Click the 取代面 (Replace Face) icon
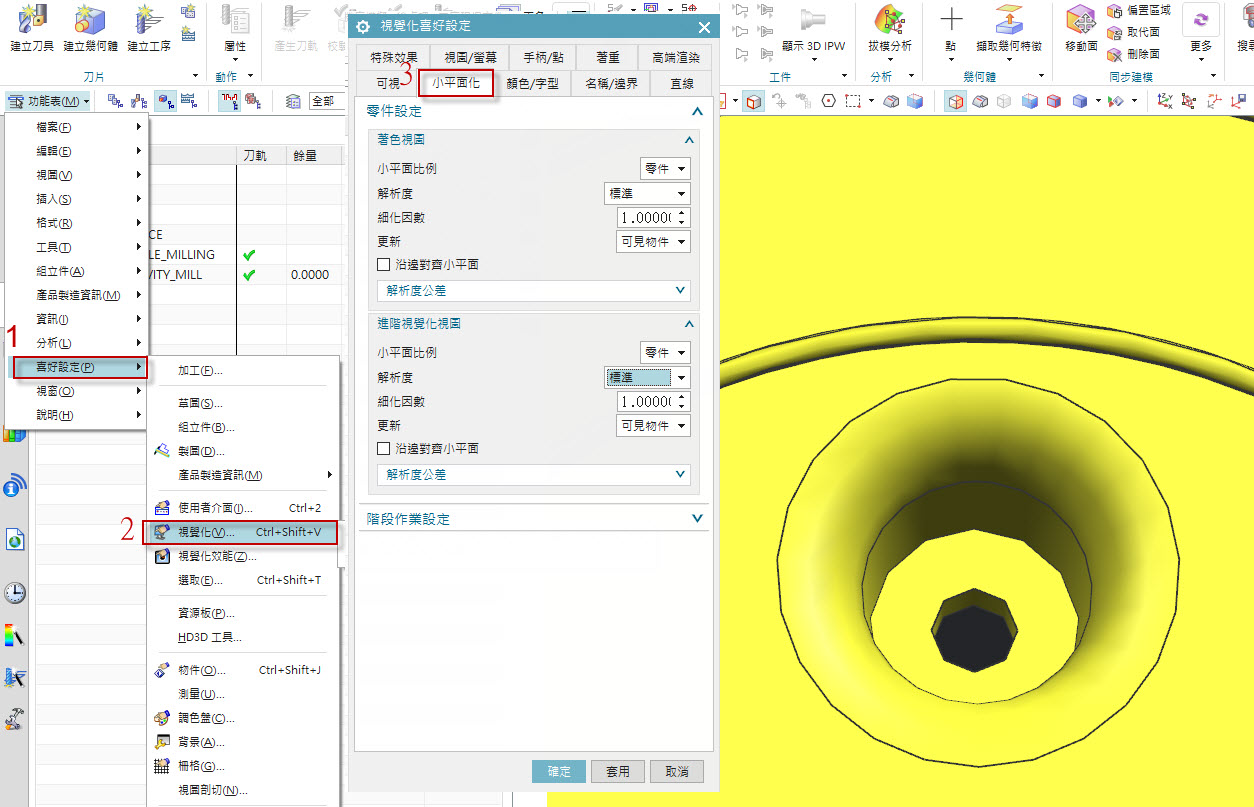 coord(1115,32)
